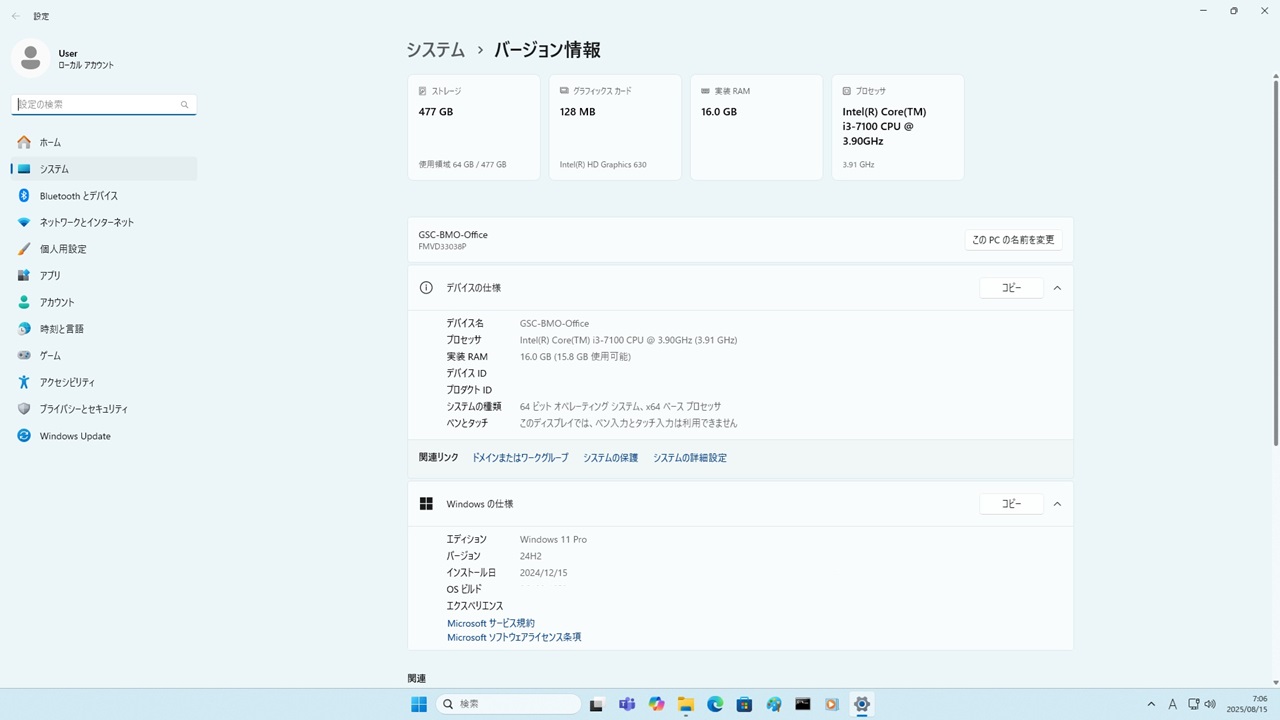Click the 16.0 GB (15.8 GB 使用可能) text
This screenshot has height=720, width=1280.
coord(575,357)
